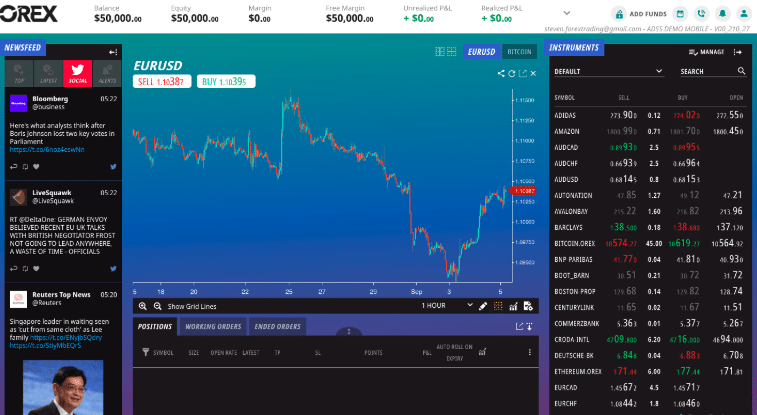757x415 pixels.
Task: Click MANAGE instruments button
Action: click(706, 52)
